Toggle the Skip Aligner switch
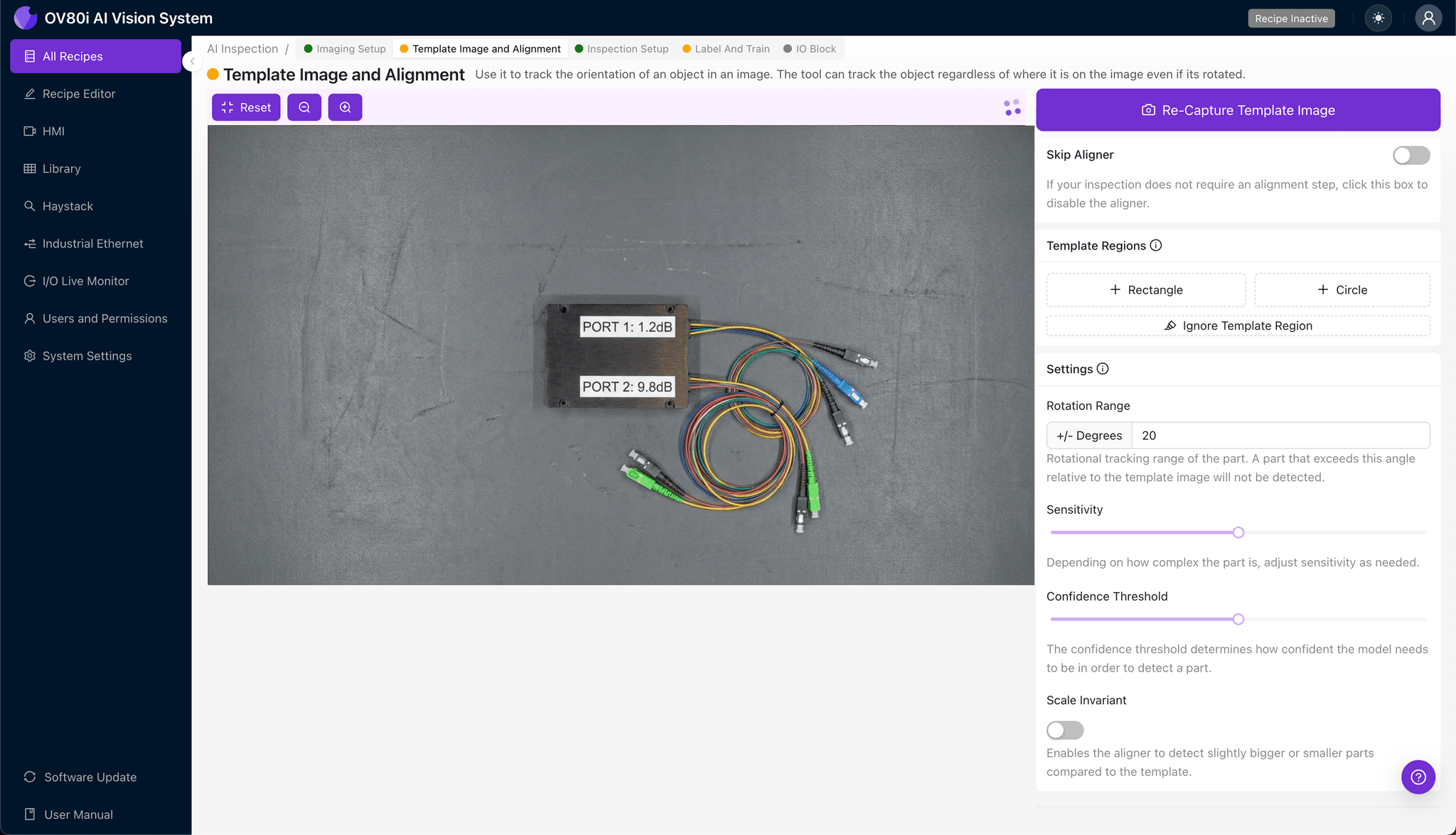Image resolution: width=1456 pixels, height=835 pixels. [1411, 155]
